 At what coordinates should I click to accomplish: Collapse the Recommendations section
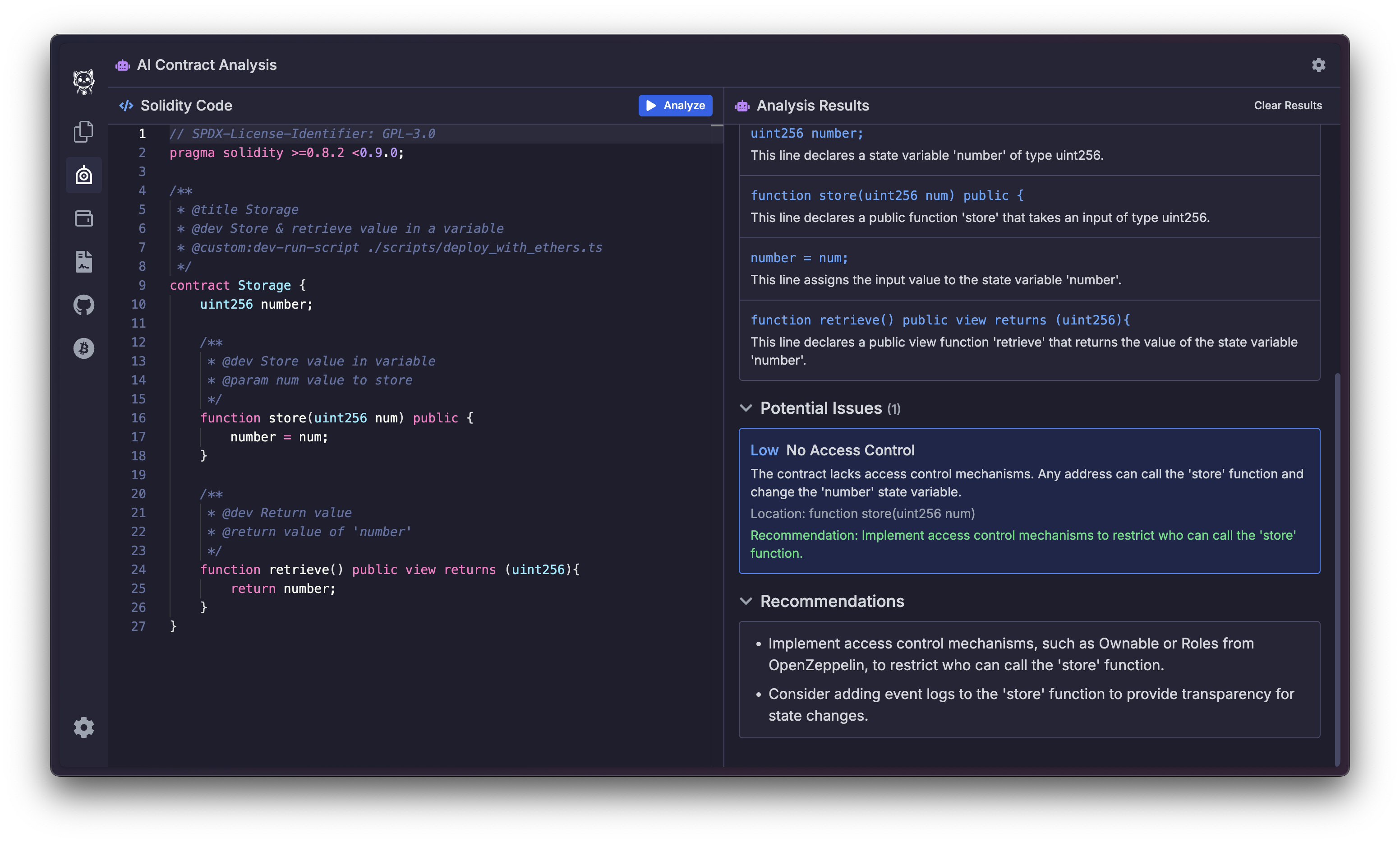coord(746,601)
